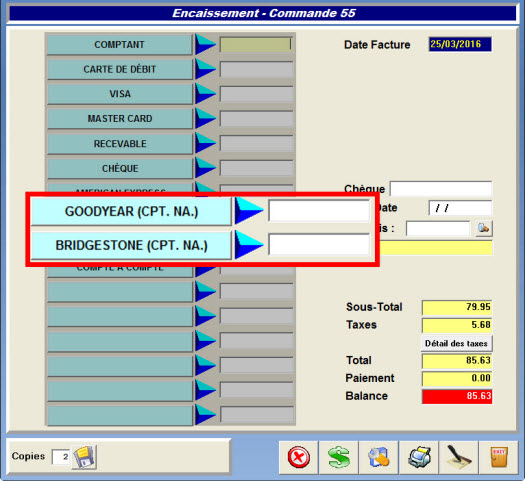Choose MASTER CARD payment button
The image size is (525, 481).
(x=120, y=118)
